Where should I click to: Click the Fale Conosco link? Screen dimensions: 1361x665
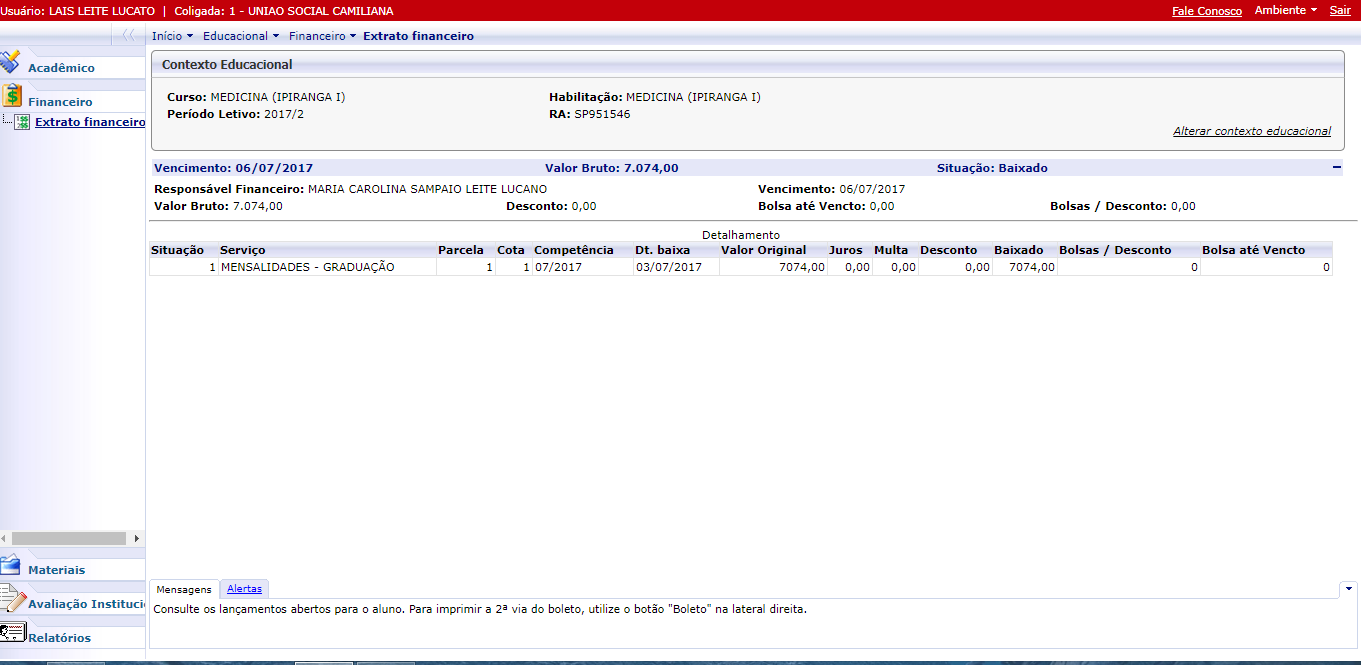tap(1206, 11)
